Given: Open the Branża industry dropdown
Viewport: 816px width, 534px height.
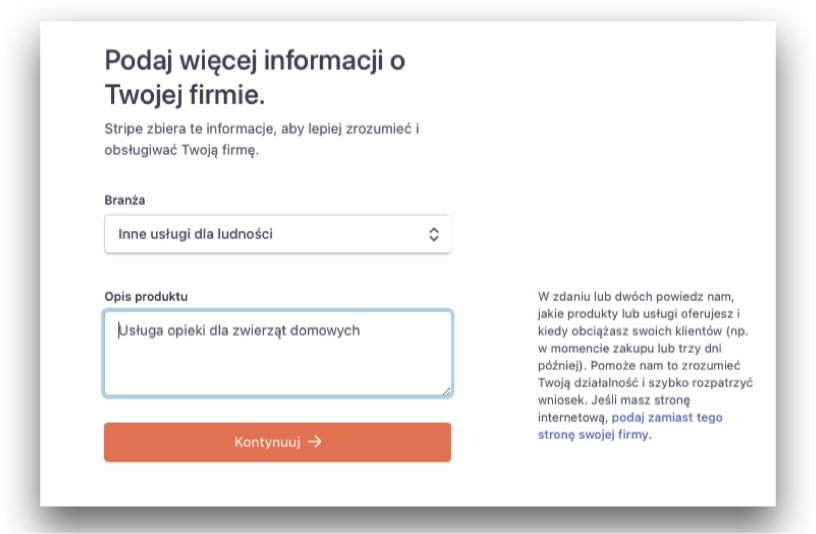Looking at the screenshot, I should [277, 234].
